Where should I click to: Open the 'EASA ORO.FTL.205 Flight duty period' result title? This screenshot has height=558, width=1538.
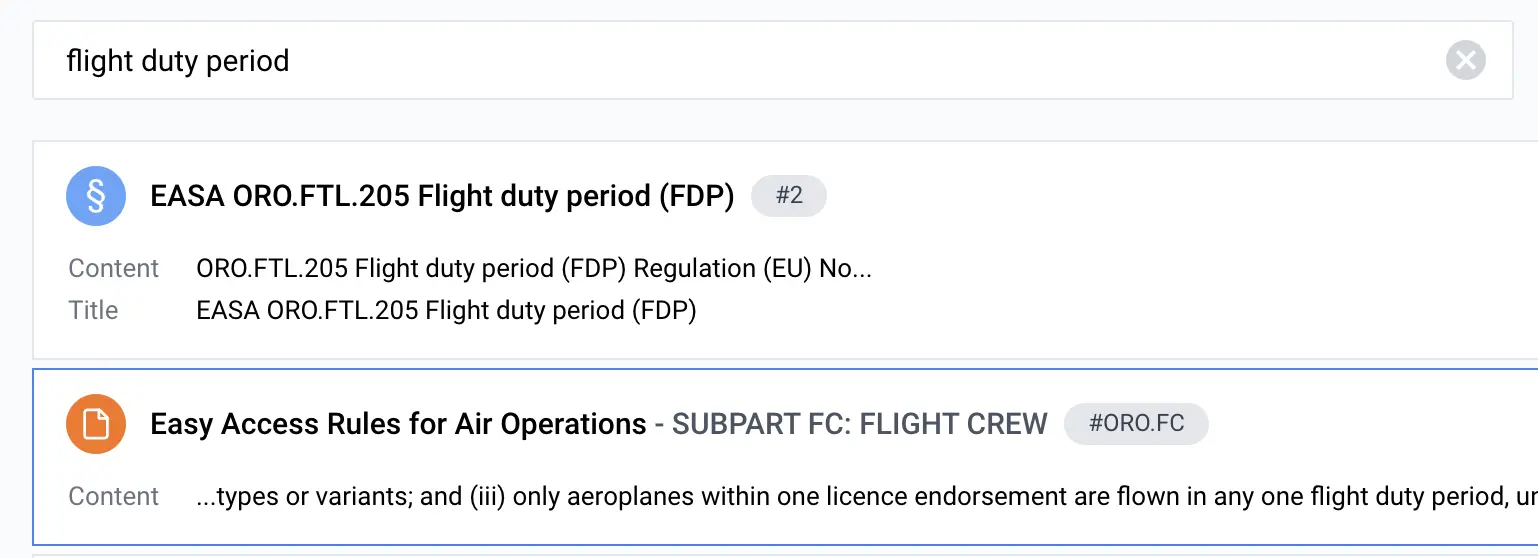point(442,196)
